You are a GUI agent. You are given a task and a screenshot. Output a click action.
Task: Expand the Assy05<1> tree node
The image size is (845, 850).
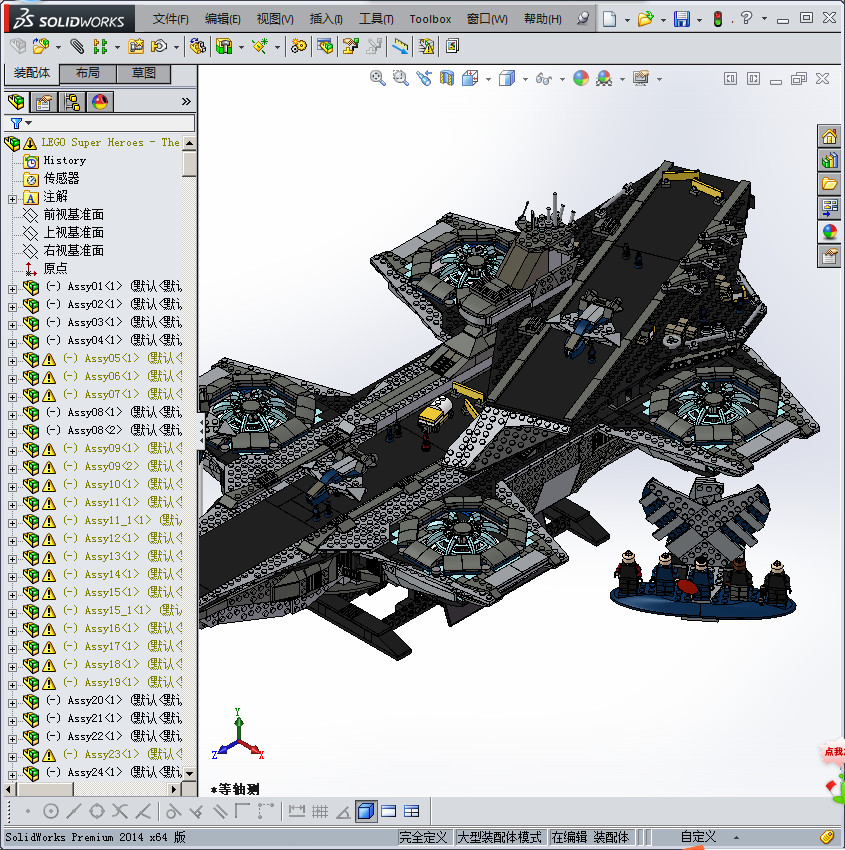tap(12, 361)
